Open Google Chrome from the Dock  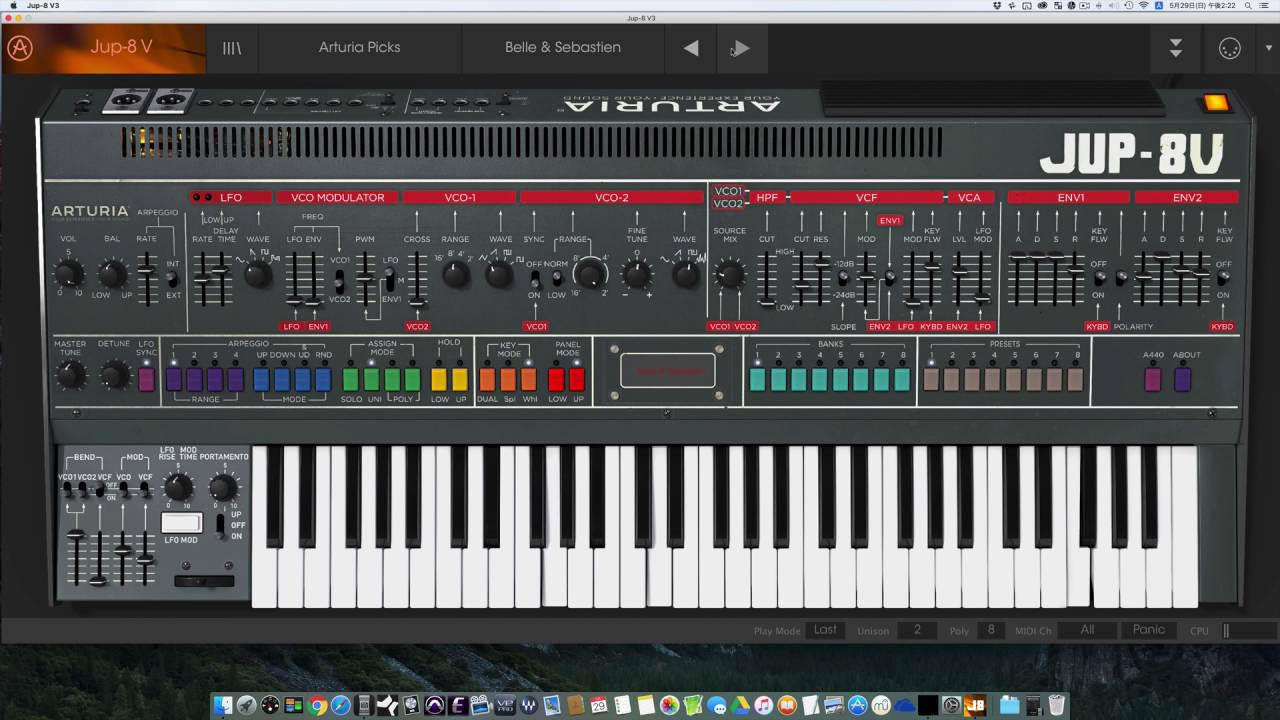click(x=318, y=705)
